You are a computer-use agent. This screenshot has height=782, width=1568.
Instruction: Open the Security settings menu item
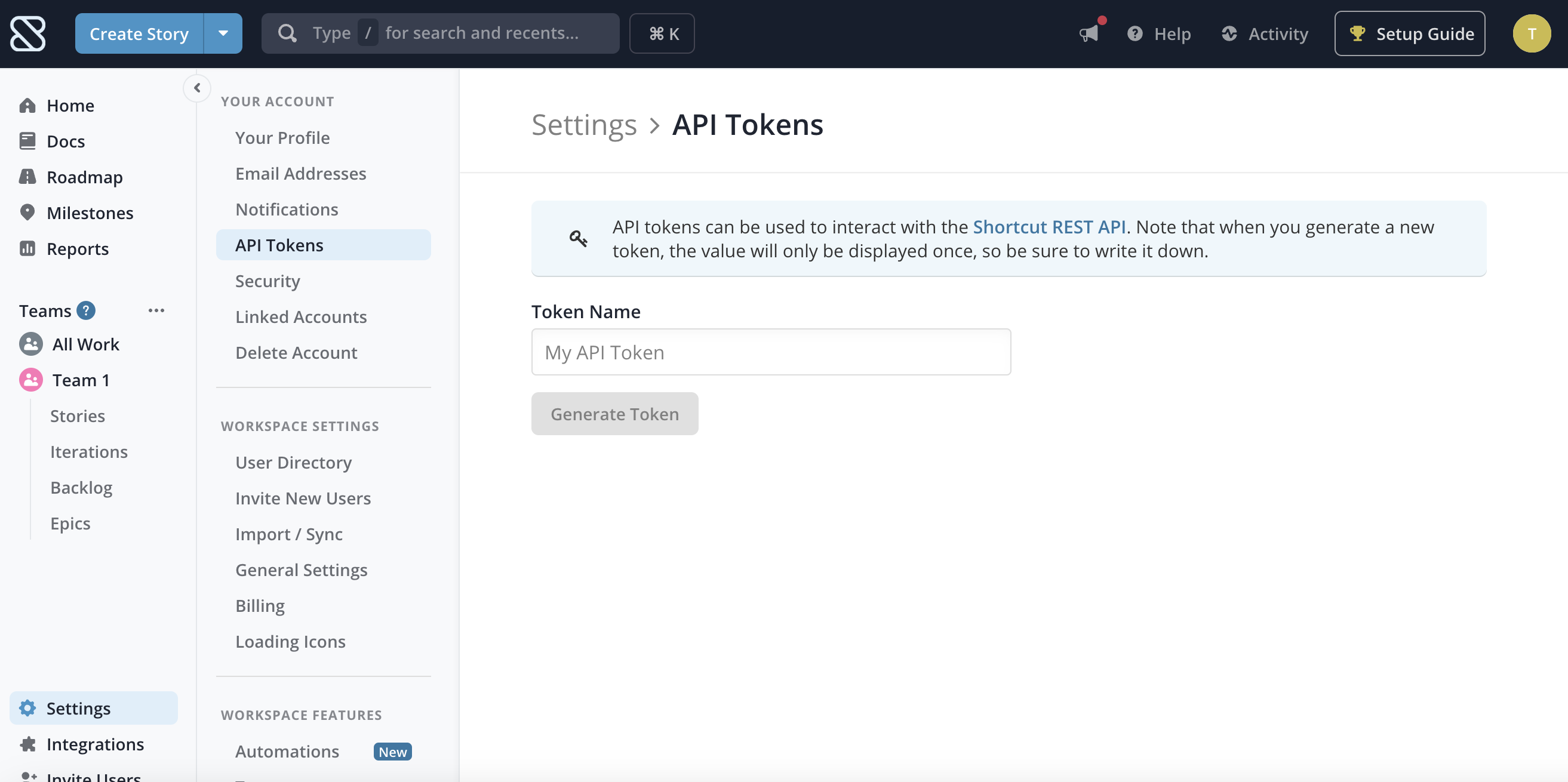click(268, 281)
